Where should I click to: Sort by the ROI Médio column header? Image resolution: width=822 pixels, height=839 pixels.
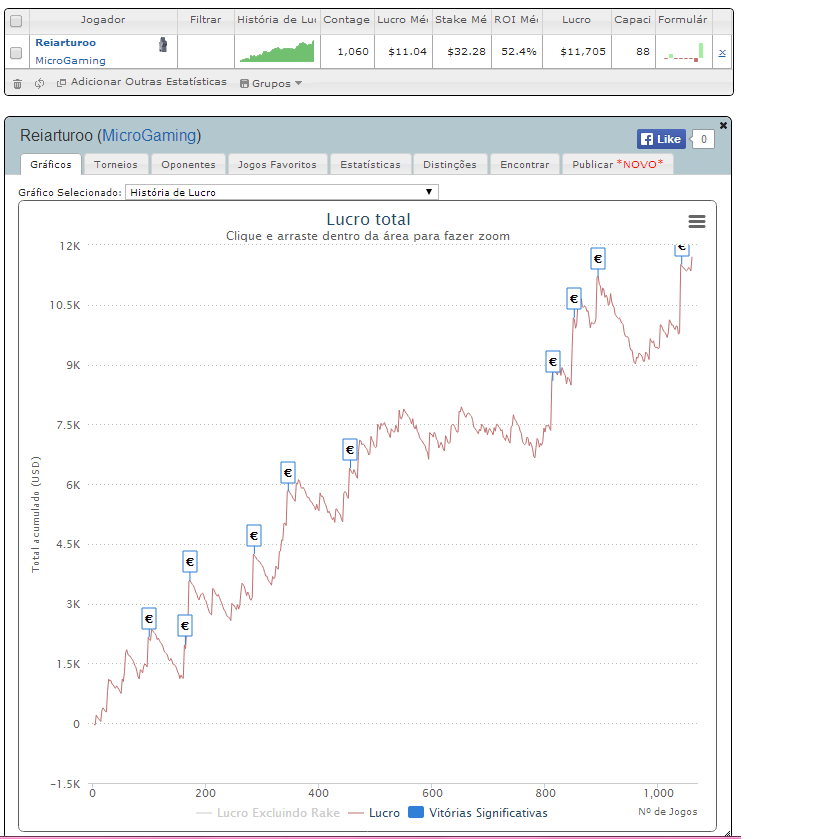click(516, 20)
